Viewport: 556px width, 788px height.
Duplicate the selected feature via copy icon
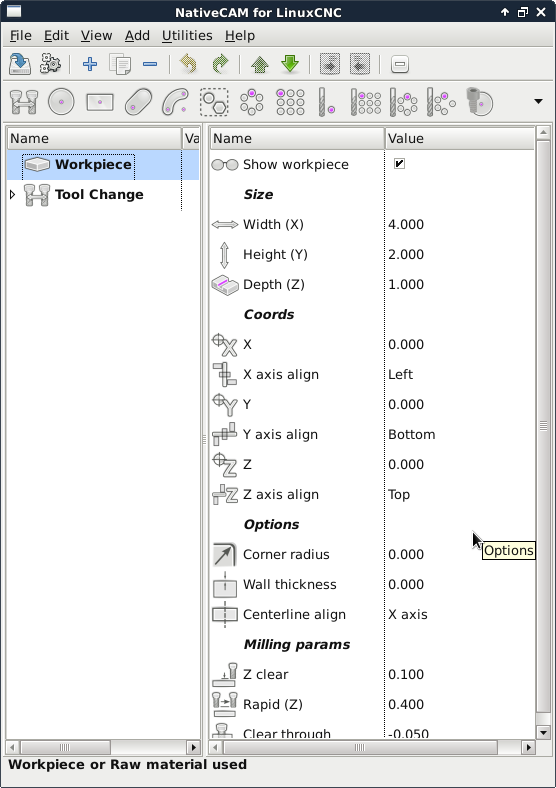click(x=120, y=64)
